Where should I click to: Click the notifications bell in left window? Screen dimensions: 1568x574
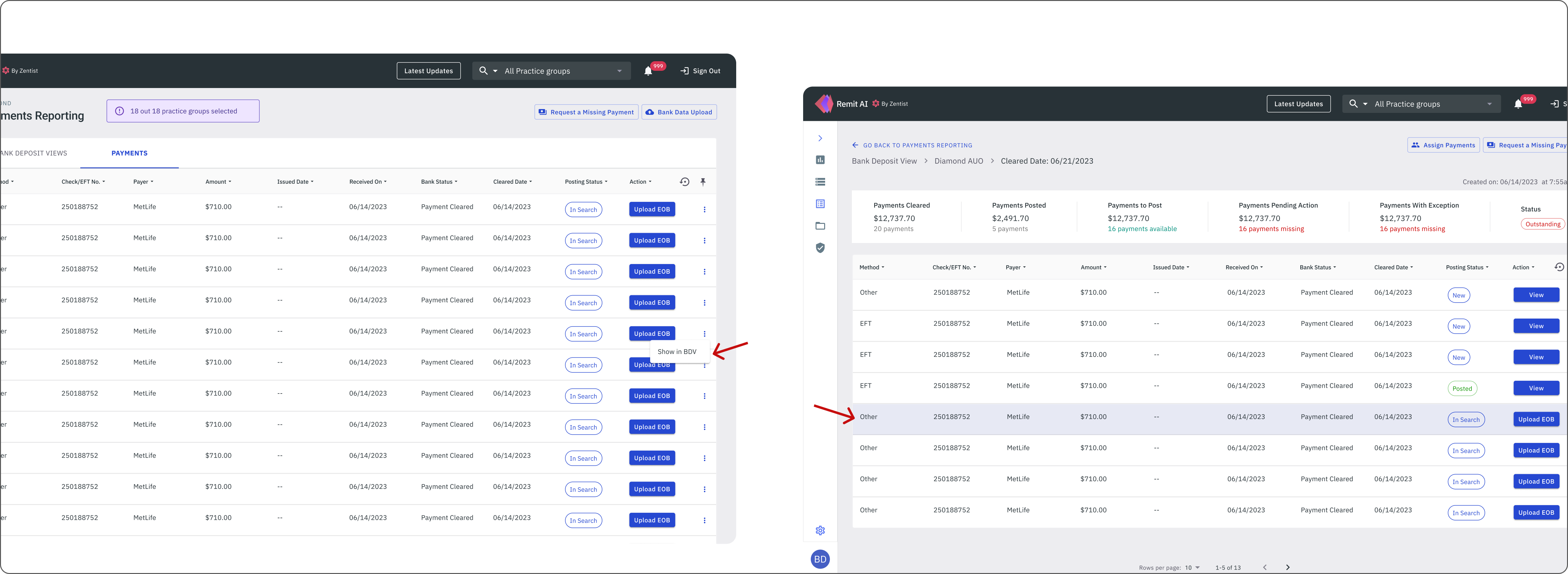coord(648,71)
